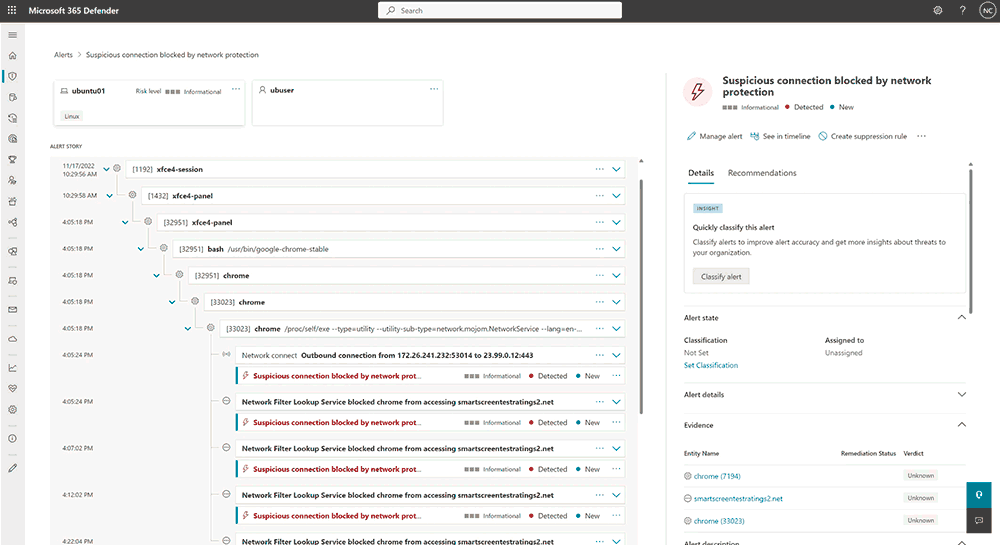The width and height of the screenshot is (1000, 545).
Task: Open the cloud apps sidebar icon
Action: (x=12, y=339)
